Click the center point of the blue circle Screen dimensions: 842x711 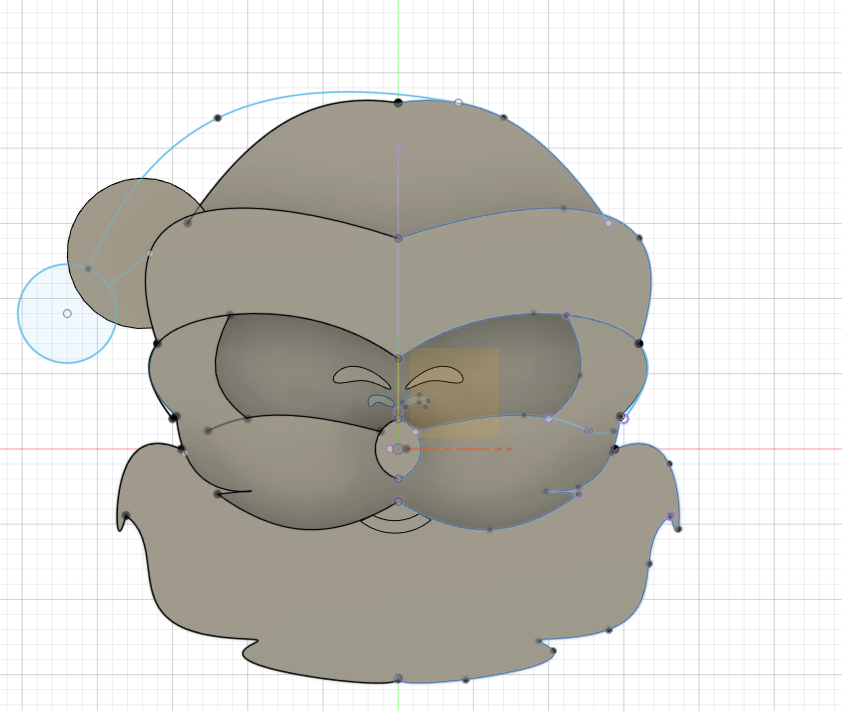click(x=67, y=313)
